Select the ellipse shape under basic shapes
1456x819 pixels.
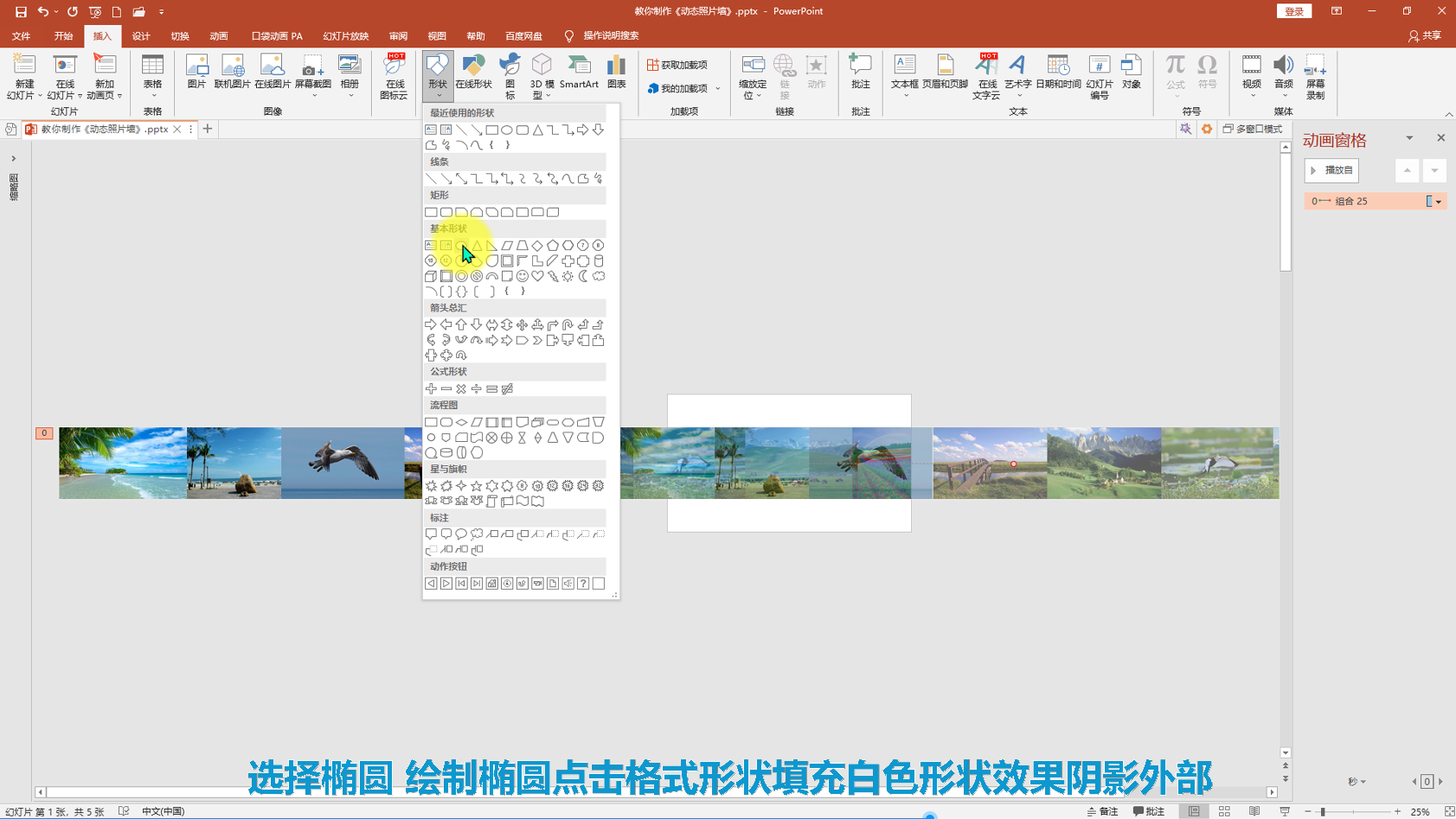click(461, 246)
